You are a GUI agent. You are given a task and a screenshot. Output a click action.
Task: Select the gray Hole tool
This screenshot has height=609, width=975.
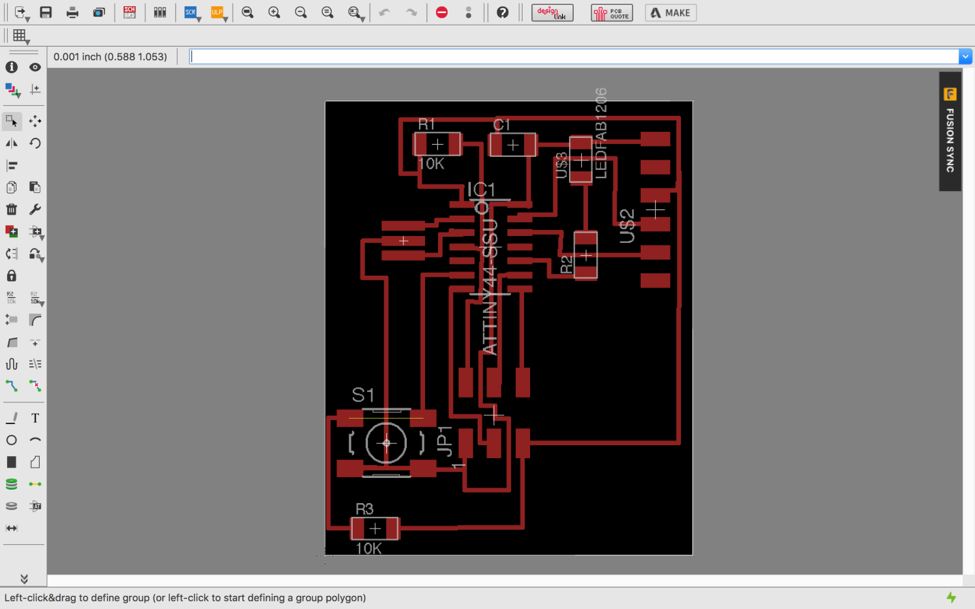click(x=11, y=506)
